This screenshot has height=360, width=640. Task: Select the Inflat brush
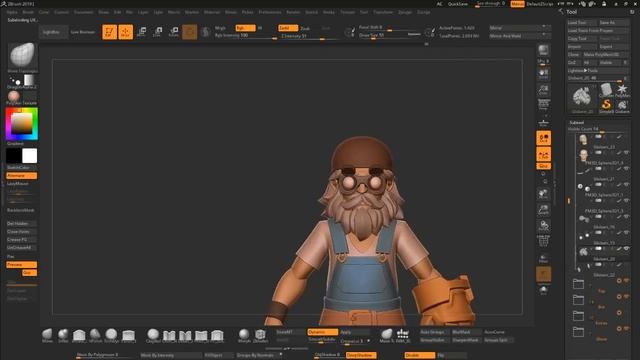[63, 336]
